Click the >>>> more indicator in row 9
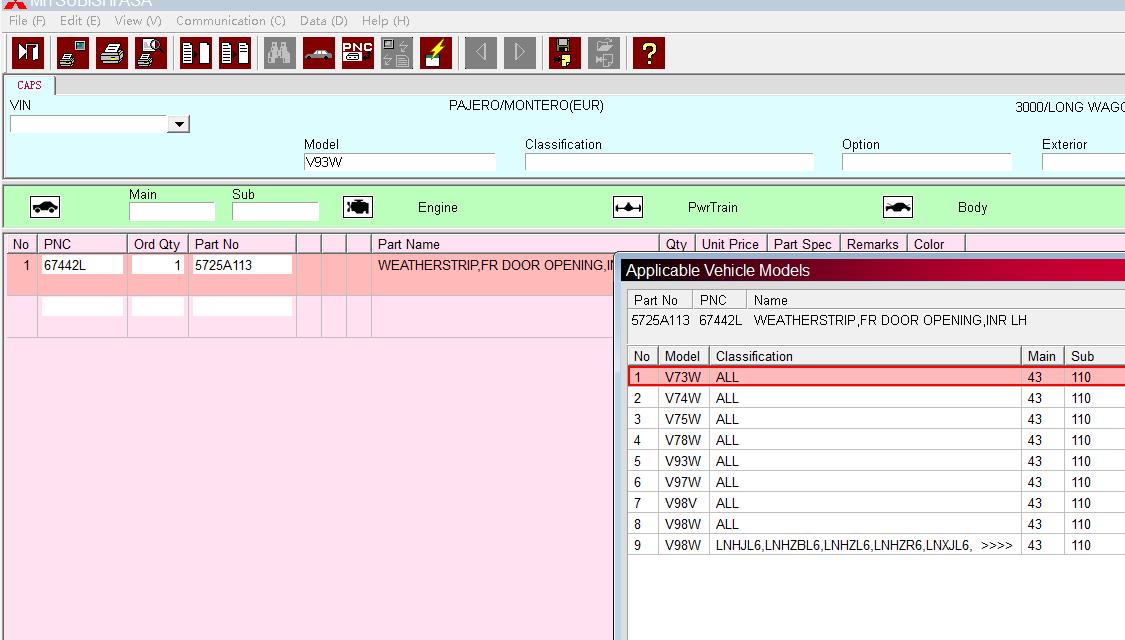The height and width of the screenshot is (640, 1125). (x=997, y=545)
